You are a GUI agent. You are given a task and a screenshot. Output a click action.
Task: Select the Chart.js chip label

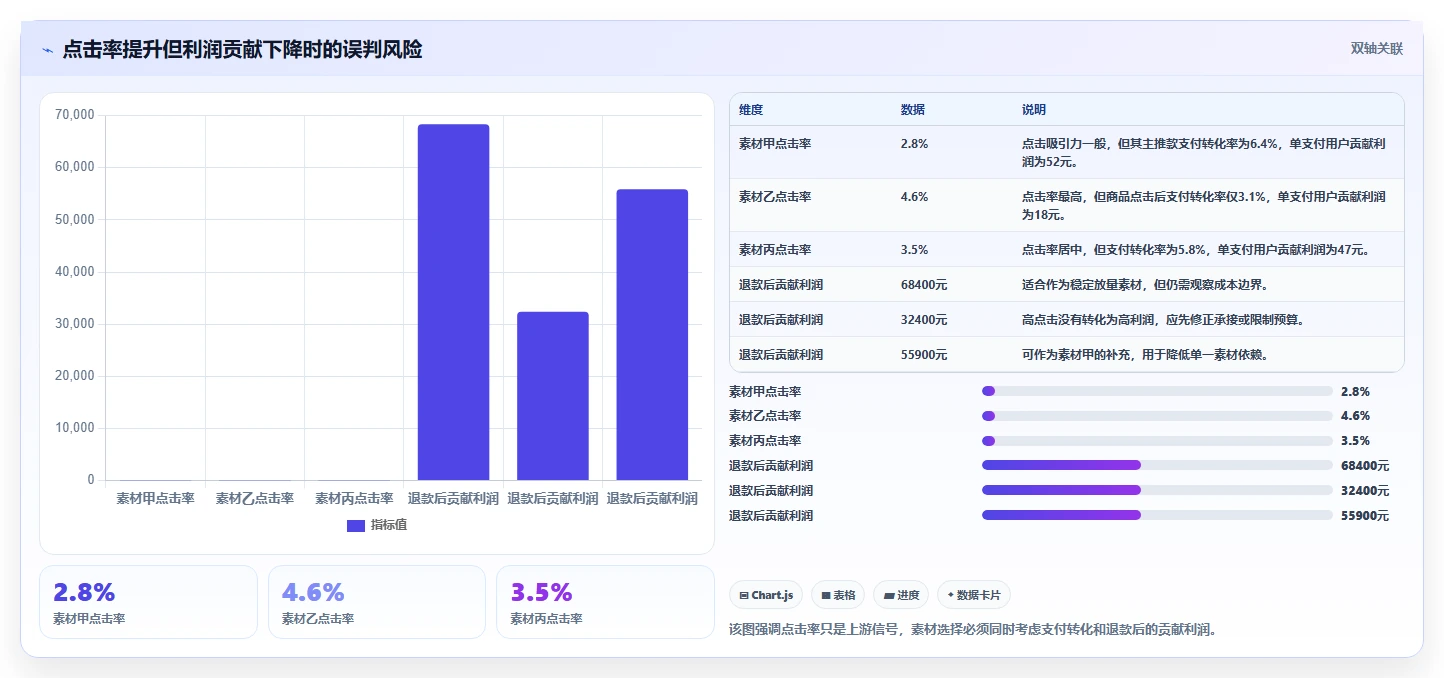click(x=772, y=595)
